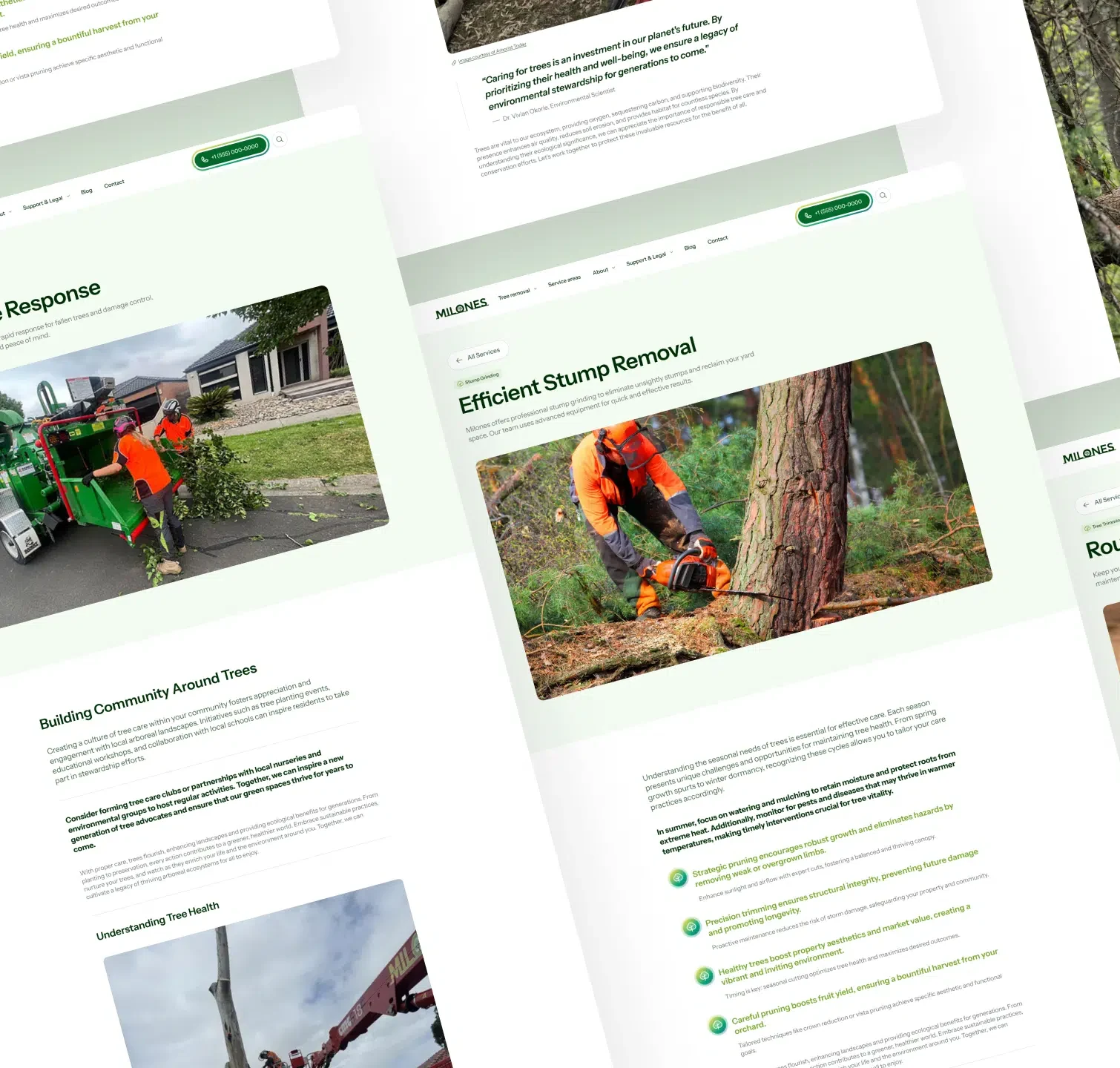Go back via All Services on the center page
The width and height of the screenshot is (1120, 1068).
[x=478, y=356]
